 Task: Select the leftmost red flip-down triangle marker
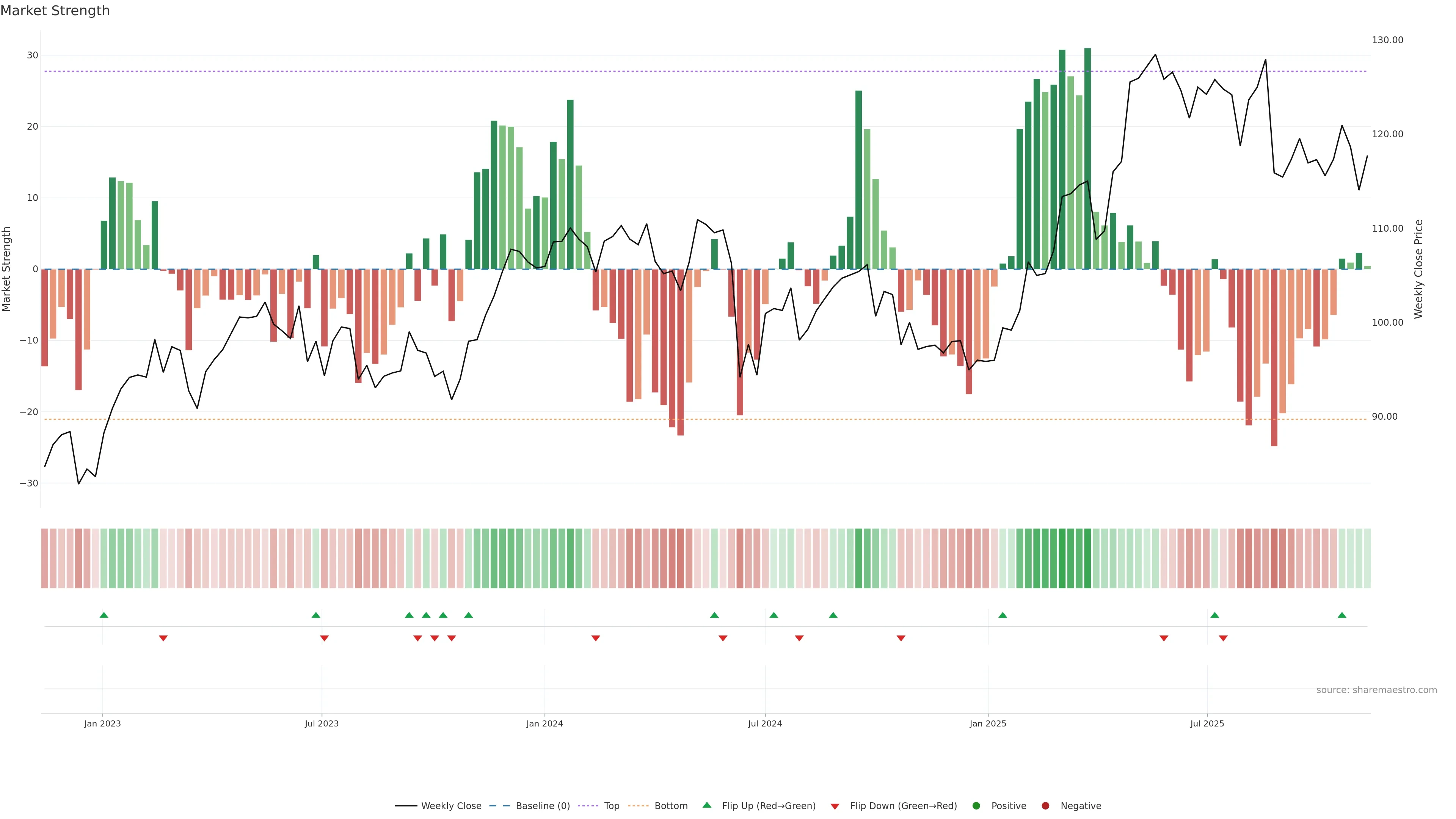click(163, 638)
